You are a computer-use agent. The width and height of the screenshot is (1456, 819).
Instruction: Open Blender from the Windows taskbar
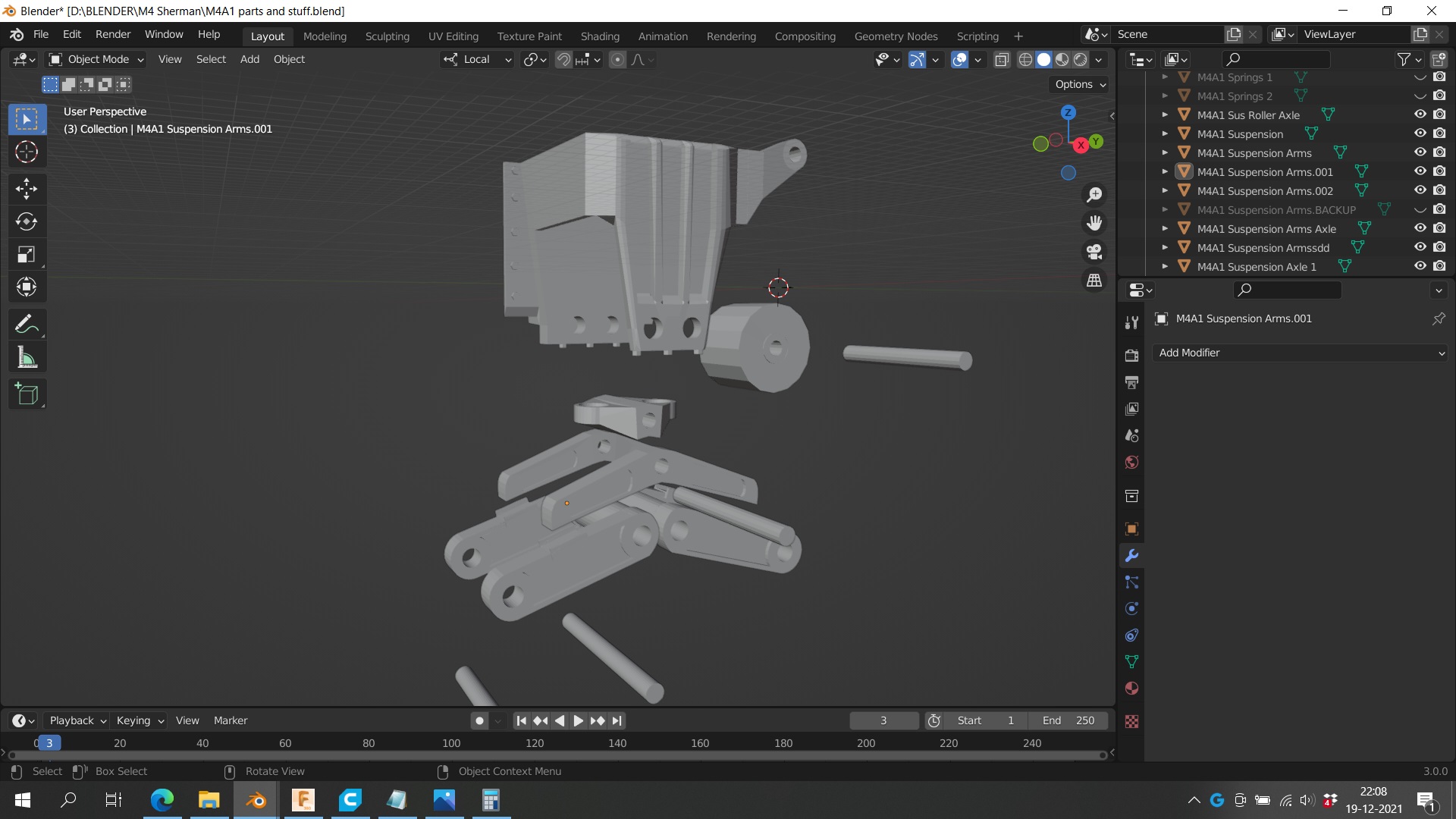(x=256, y=800)
